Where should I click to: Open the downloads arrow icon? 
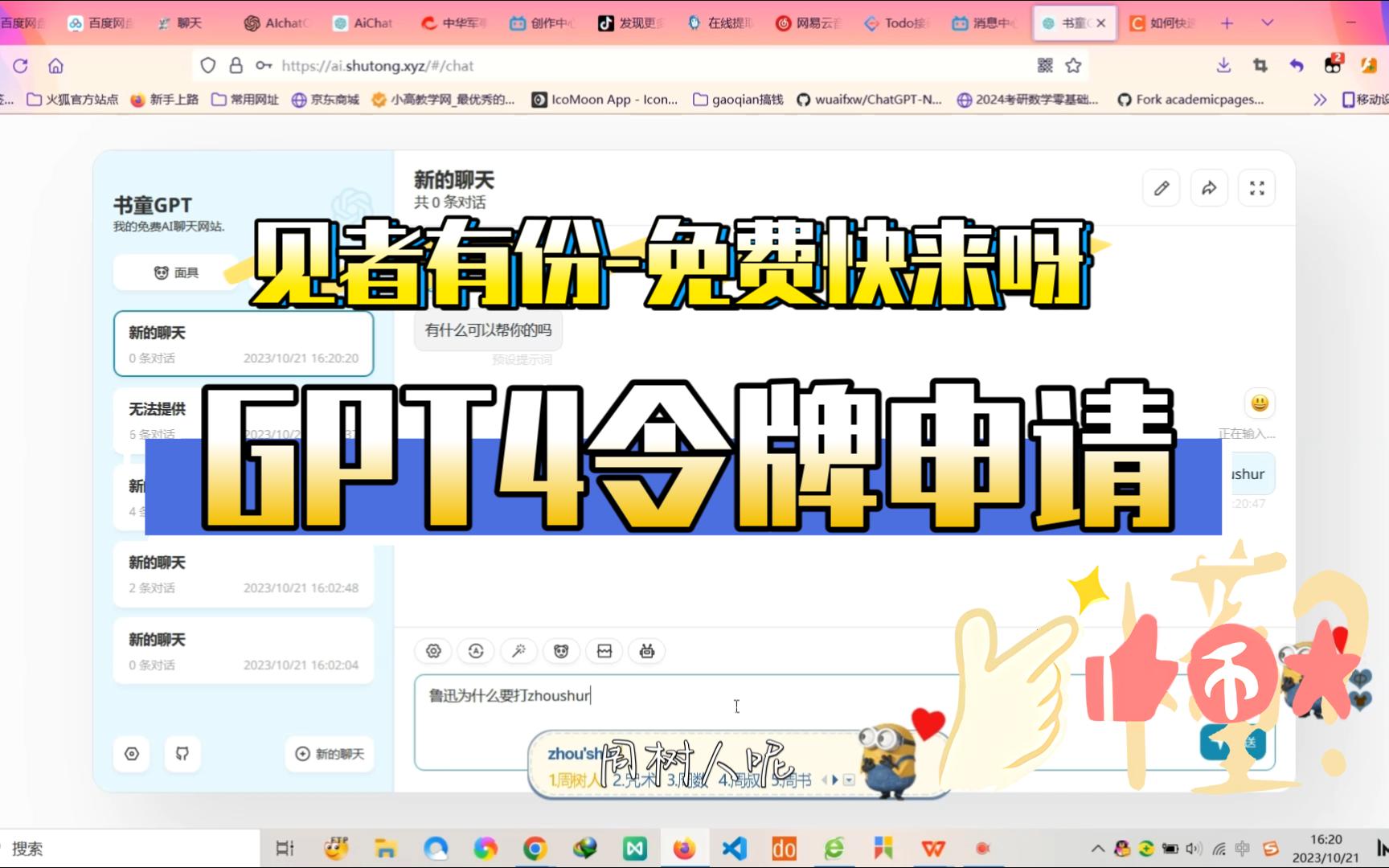point(1223,66)
